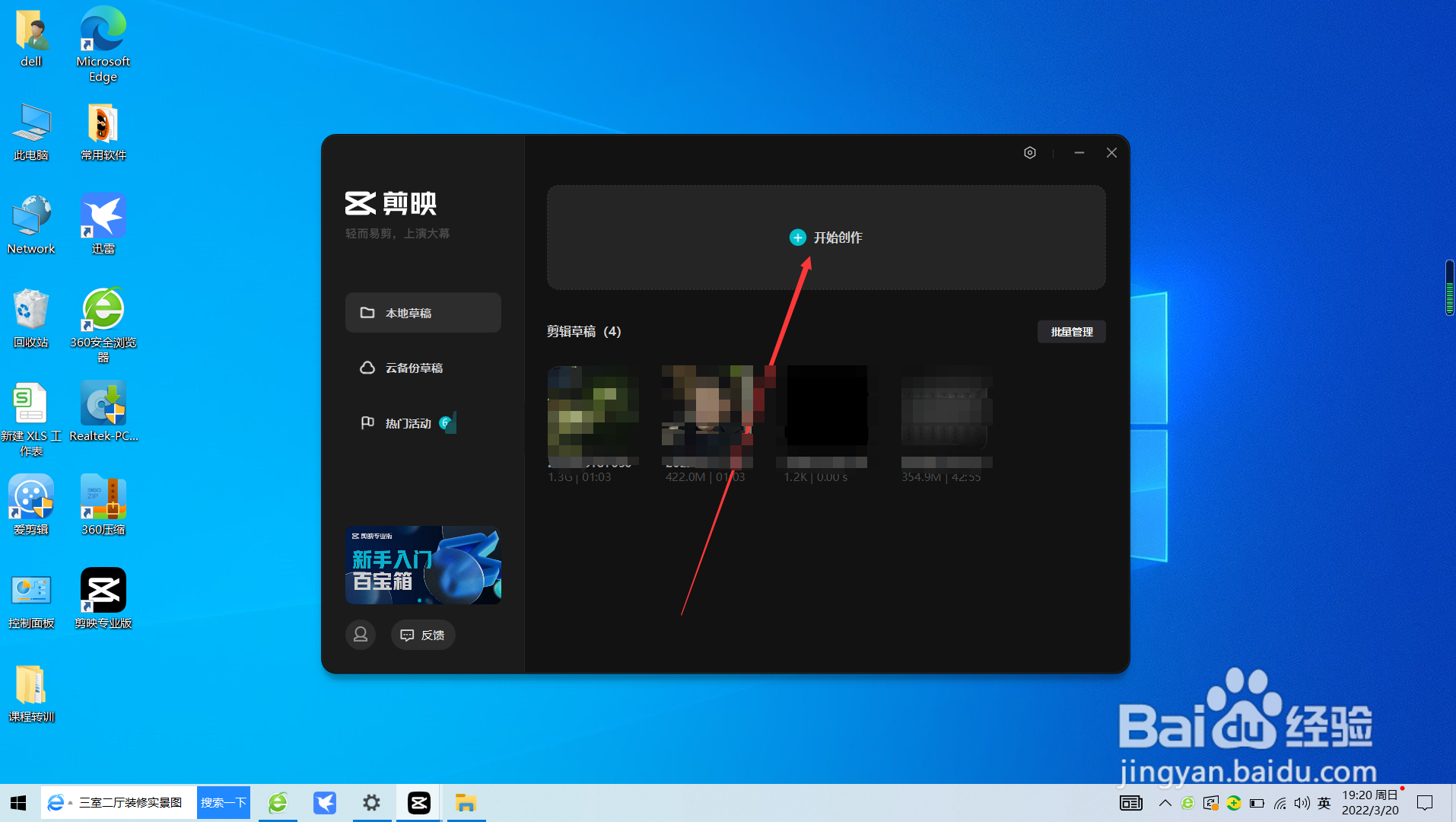Open 回收站 recycle bin
The height and width of the screenshot is (822, 1456).
click(x=31, y=319)
